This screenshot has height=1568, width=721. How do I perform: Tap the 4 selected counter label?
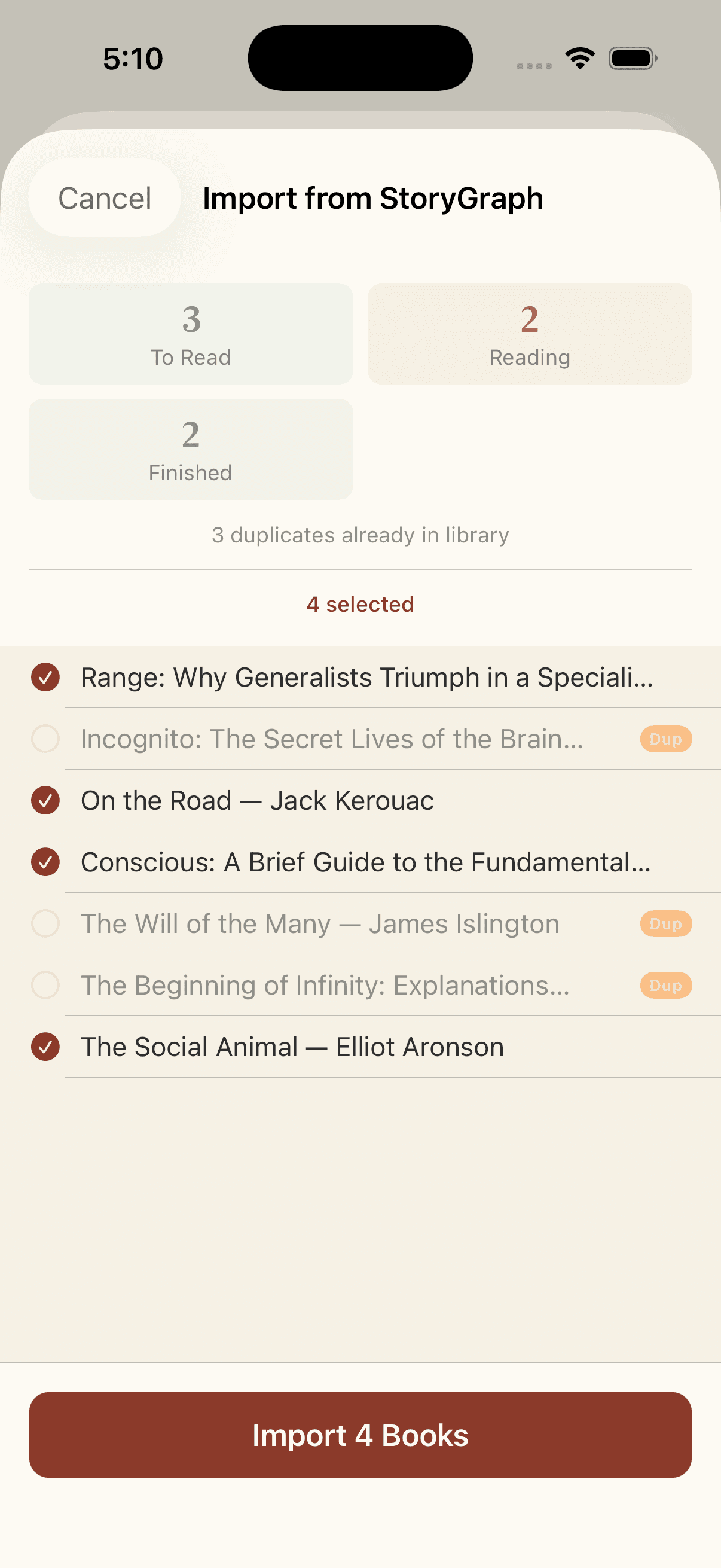point(360,604)
